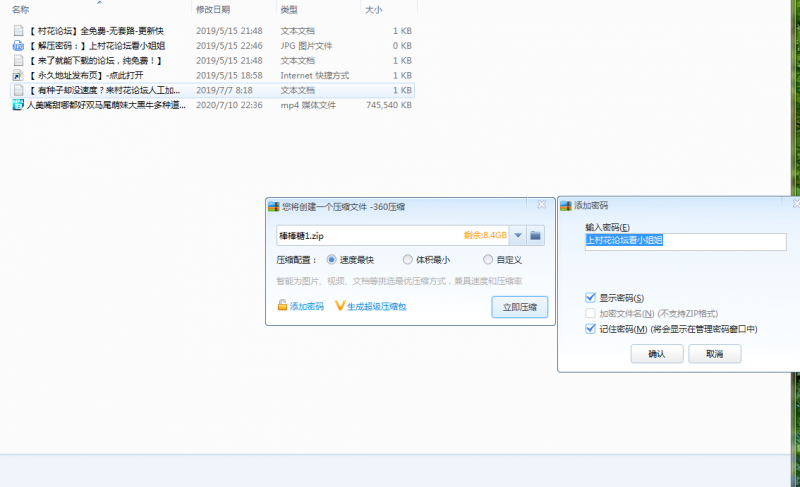Click the type cell Internet 快捷方式

pyautogui.click(x=315, y=75)
